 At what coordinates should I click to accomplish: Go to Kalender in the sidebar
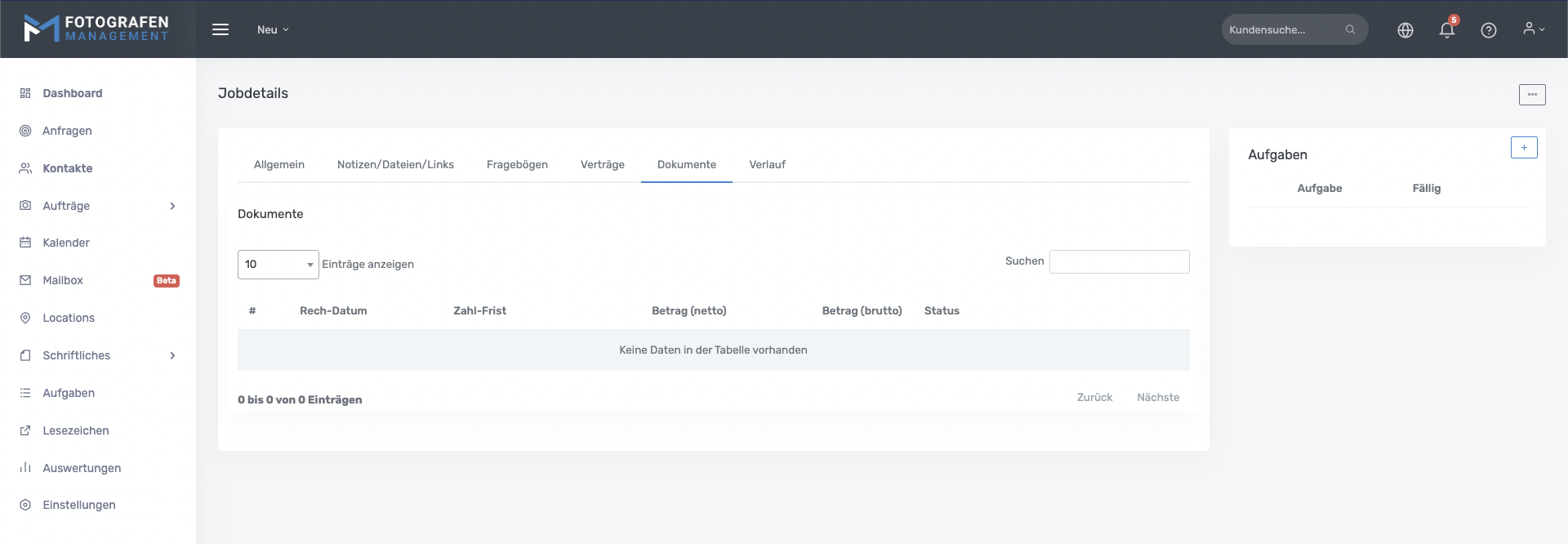coord(66,243)
